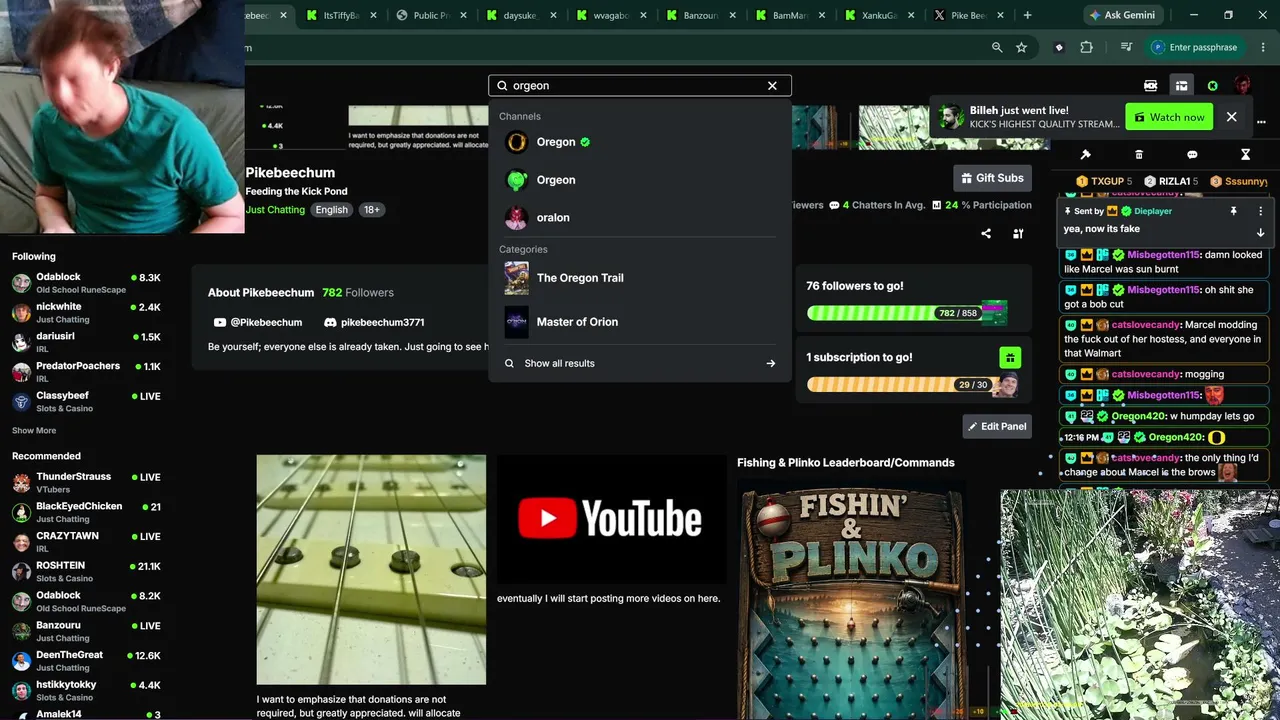Click the green Kick coin icon
The width and height of the screenshot is (1280, 720).
tap(1212, 86)
